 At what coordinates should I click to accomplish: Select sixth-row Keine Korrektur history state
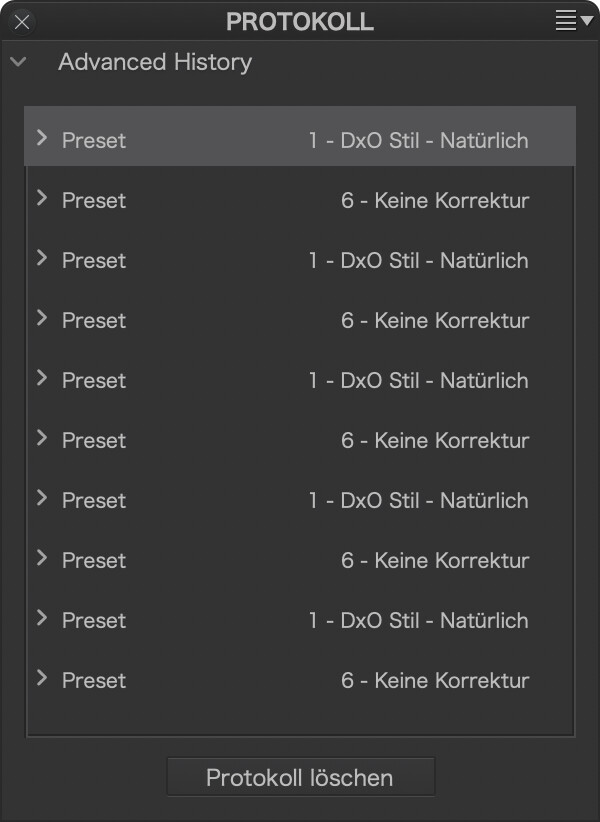[300, 440]
